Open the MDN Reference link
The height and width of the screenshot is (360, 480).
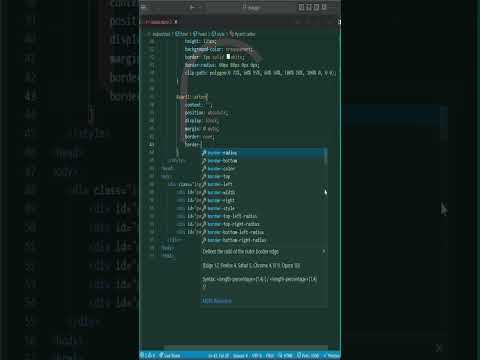tap(217, 301)
